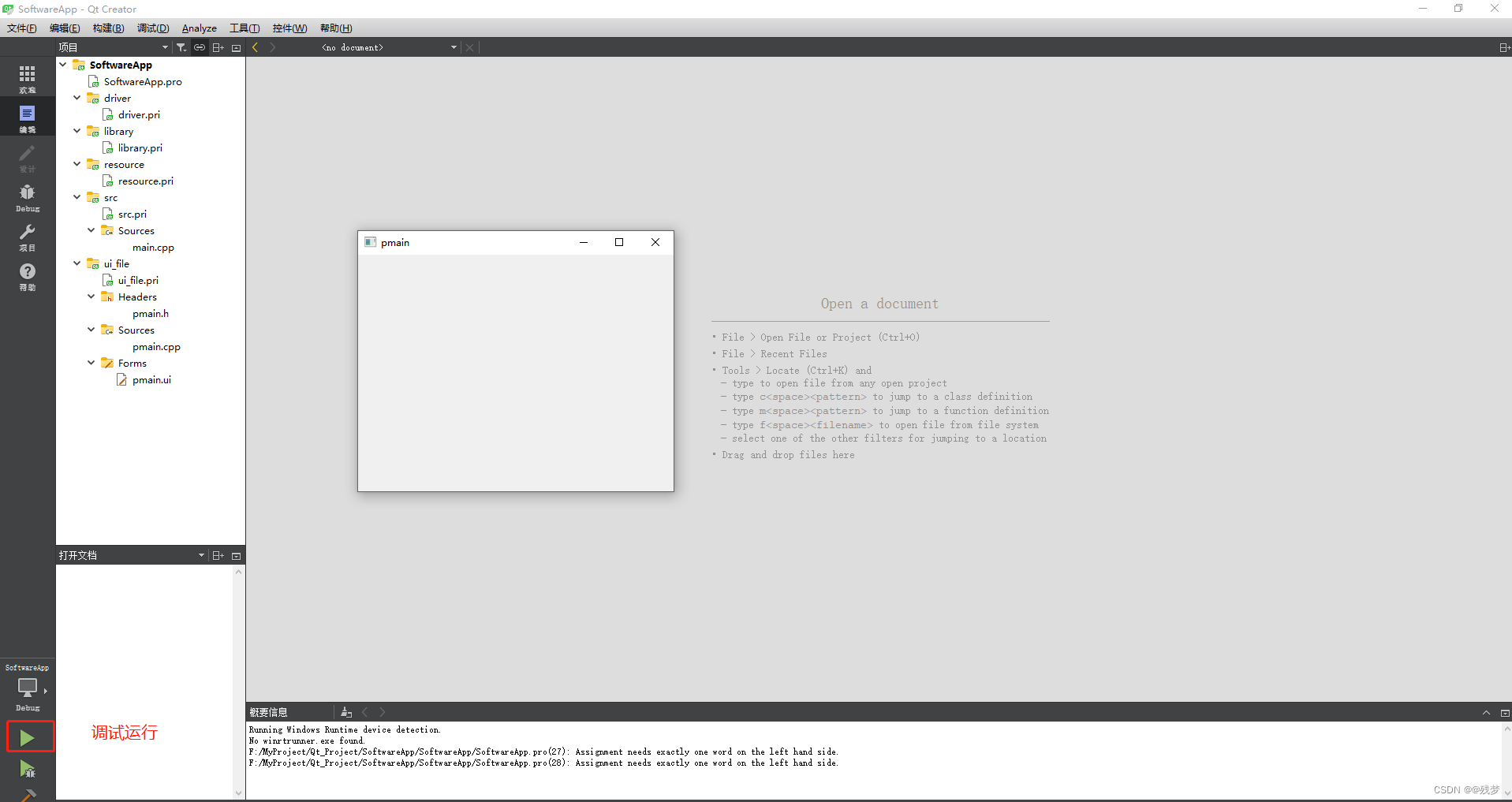Collapse the library folder
Screen dimensions: 1512x802
(x=77, y=131)
